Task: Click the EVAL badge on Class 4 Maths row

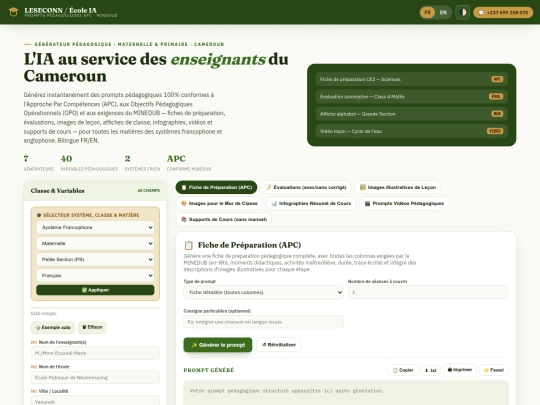Action: point(496,96)
